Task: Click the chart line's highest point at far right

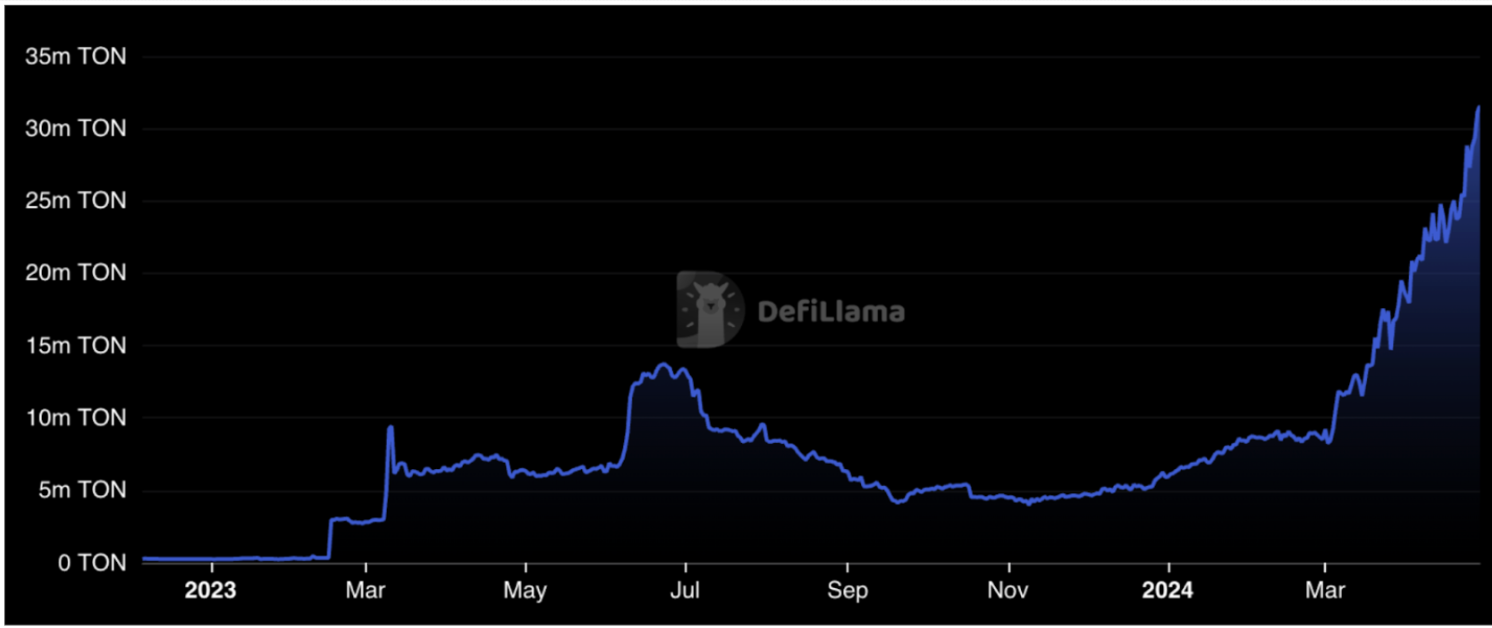Action: 1478,108
